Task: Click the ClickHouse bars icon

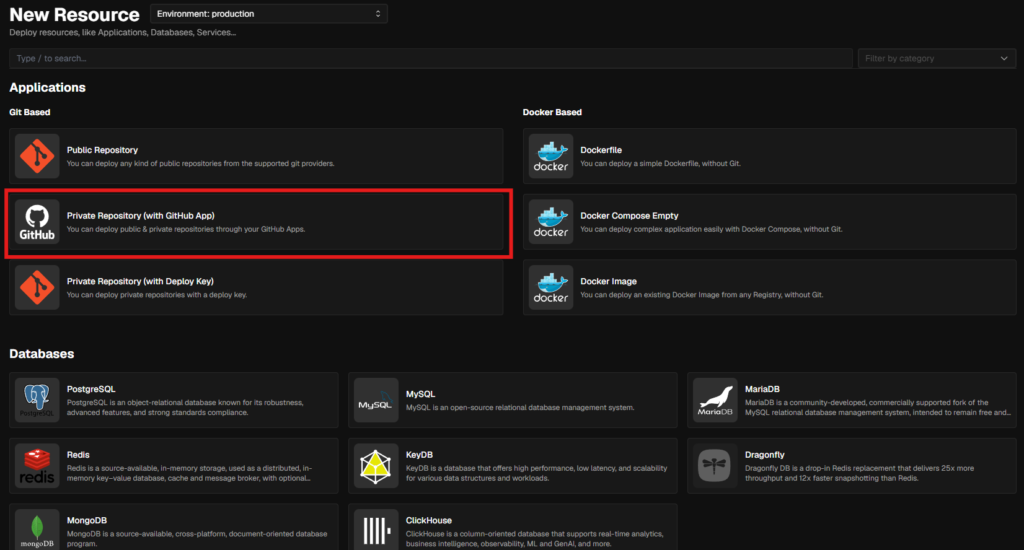Action: (376, 530)
